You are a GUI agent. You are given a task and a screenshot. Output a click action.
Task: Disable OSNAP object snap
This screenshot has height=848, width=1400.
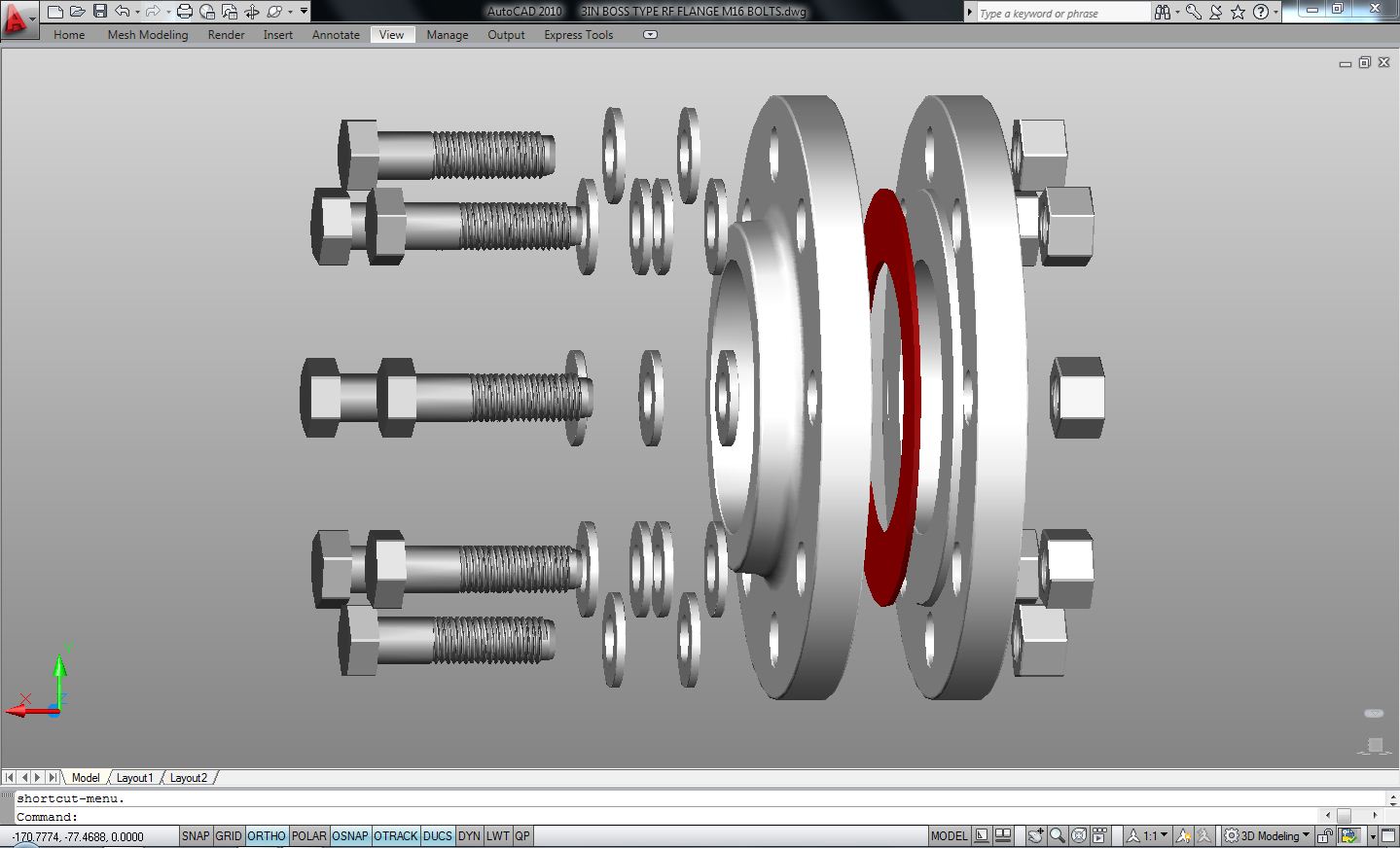(x=350, y=835)
